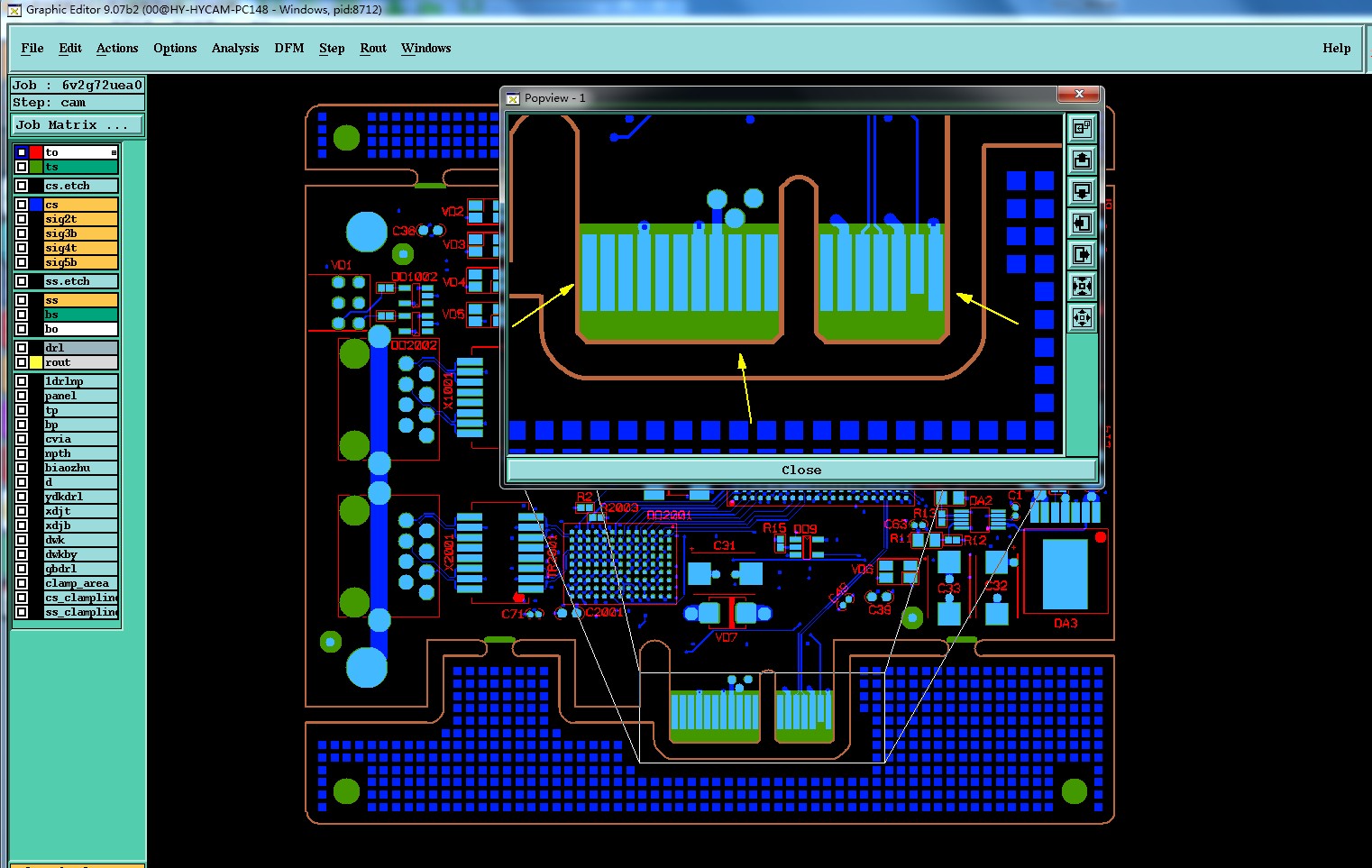Select the 'sig5b' layer name
Image resolution: width=1372 pixels, height=868 pixels.
tap(81, 262)
